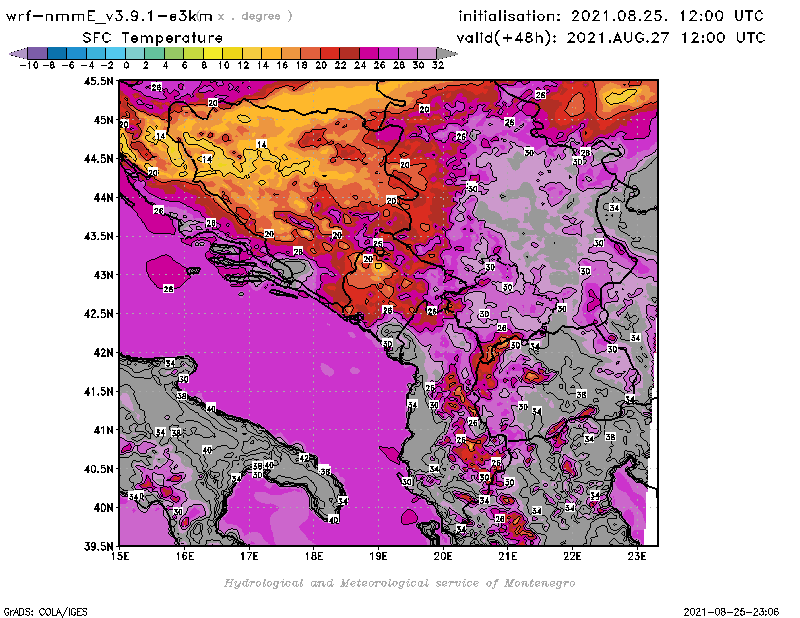Click the 22E longitude axis label
This screenshot has height=618, width=800.
(x=572, y=556)
